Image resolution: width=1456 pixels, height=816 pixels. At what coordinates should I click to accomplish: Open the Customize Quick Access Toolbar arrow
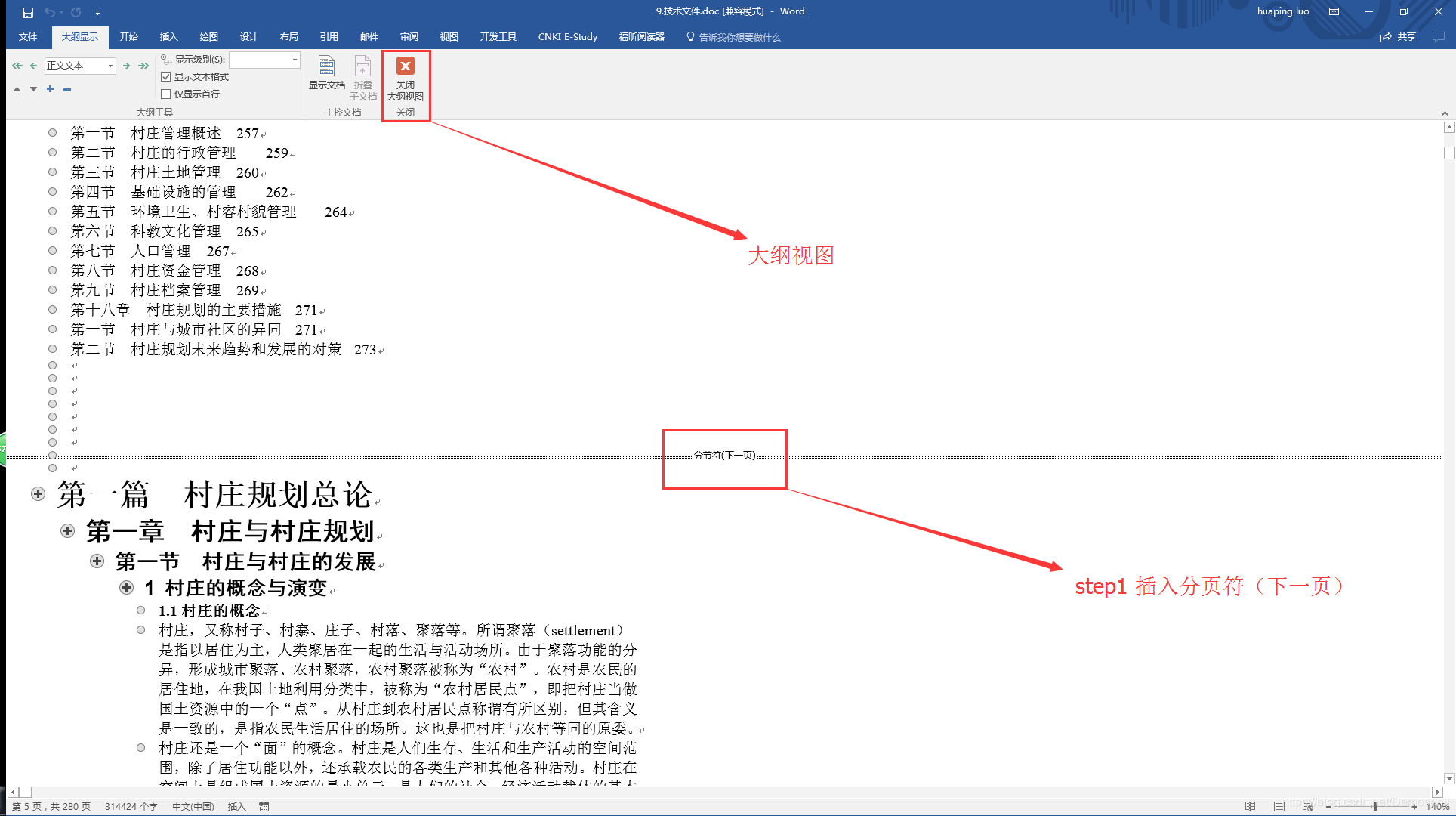pos(97,12)
